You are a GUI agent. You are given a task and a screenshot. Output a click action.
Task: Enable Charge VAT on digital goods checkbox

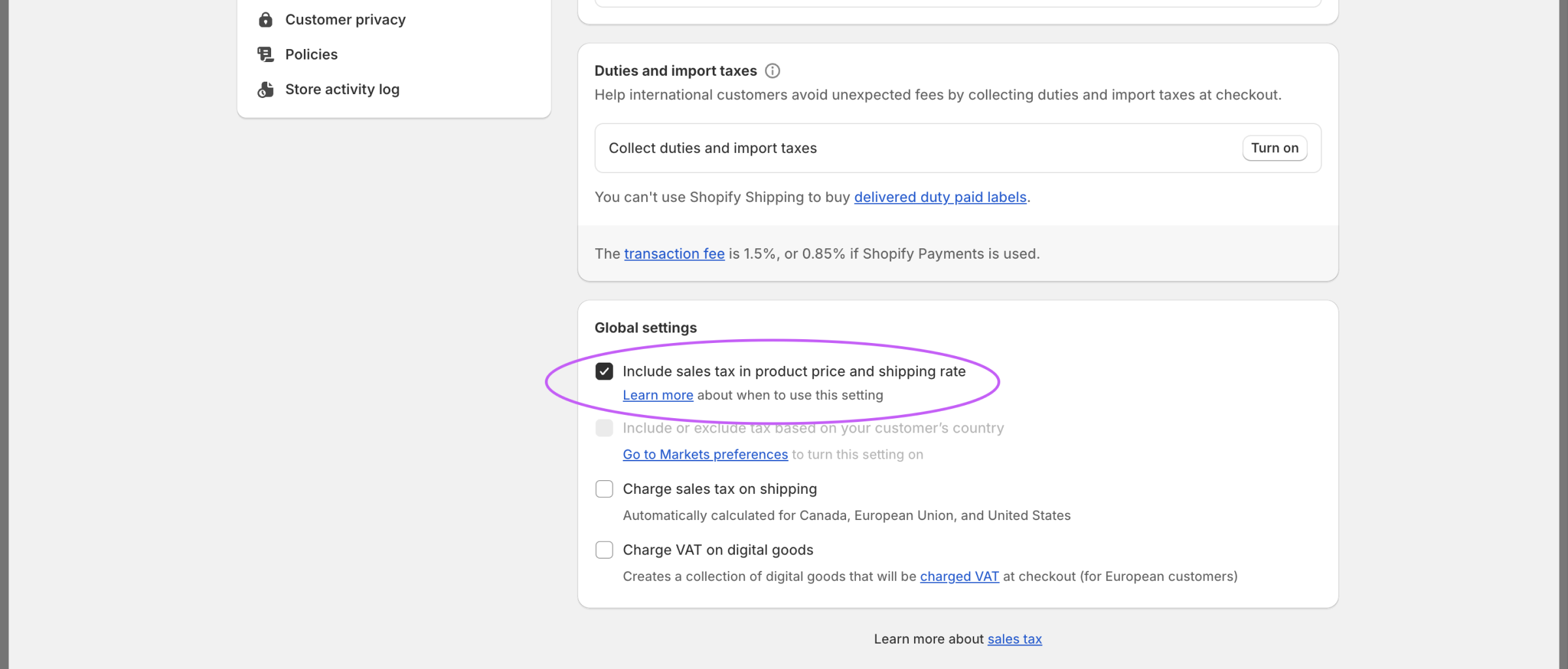pyautogui.click(x=604, y=550)
